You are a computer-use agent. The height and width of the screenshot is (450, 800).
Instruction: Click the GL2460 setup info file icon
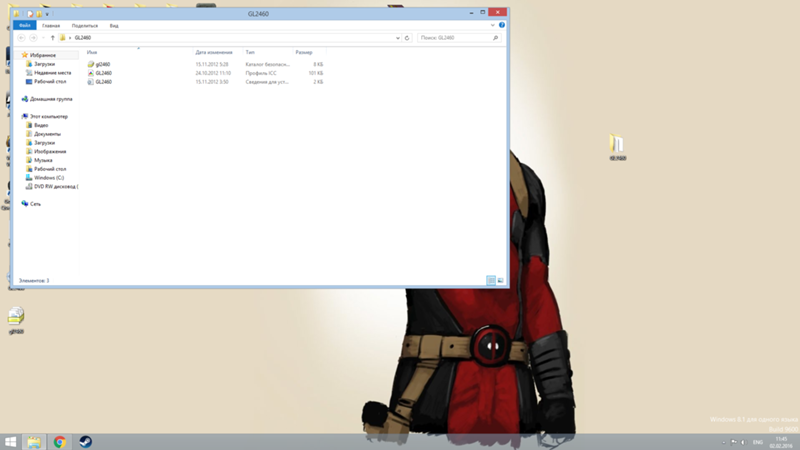coord(90,82)
